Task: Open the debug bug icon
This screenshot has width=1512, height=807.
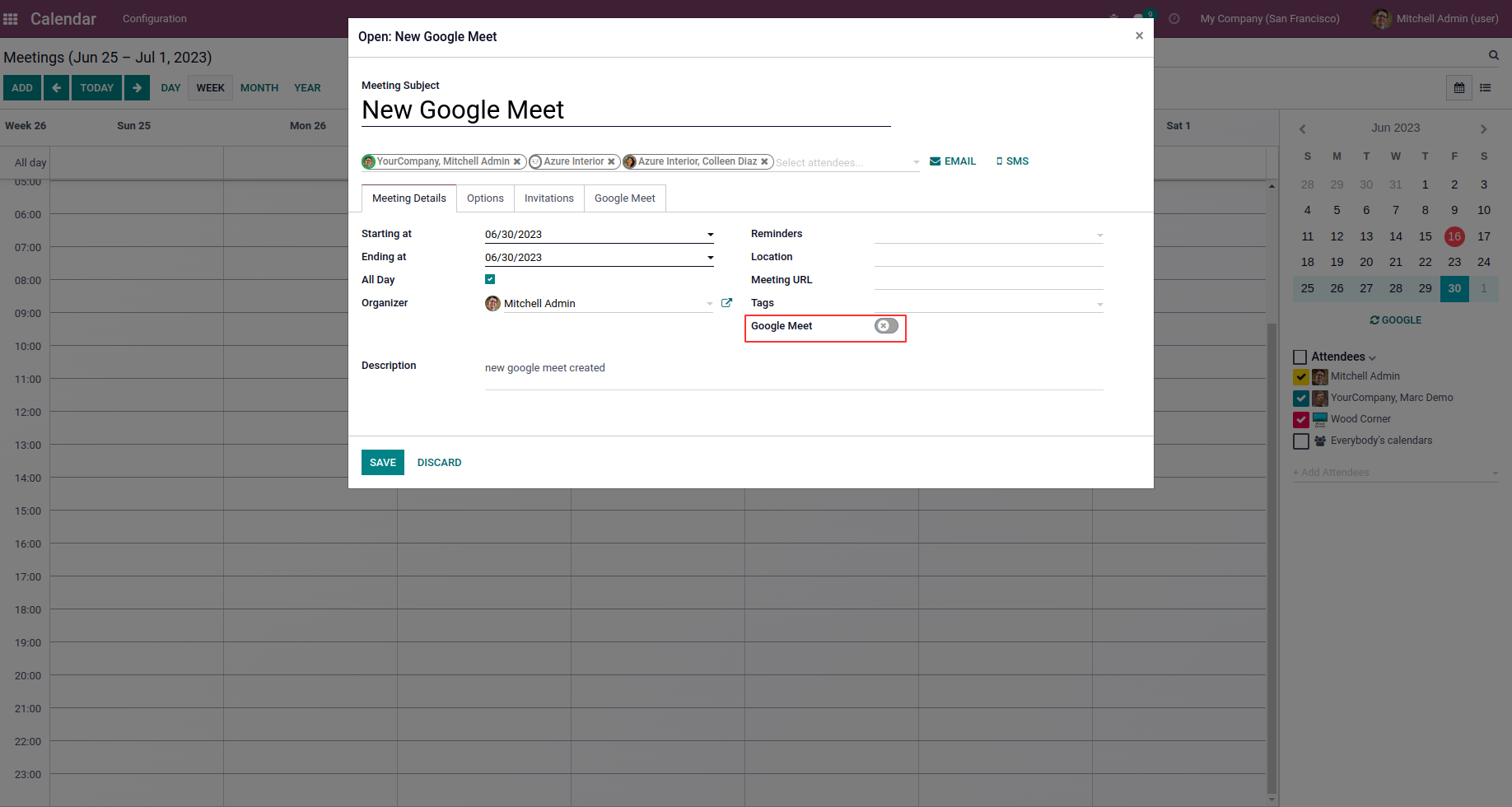Action: tap(1113, 18)
